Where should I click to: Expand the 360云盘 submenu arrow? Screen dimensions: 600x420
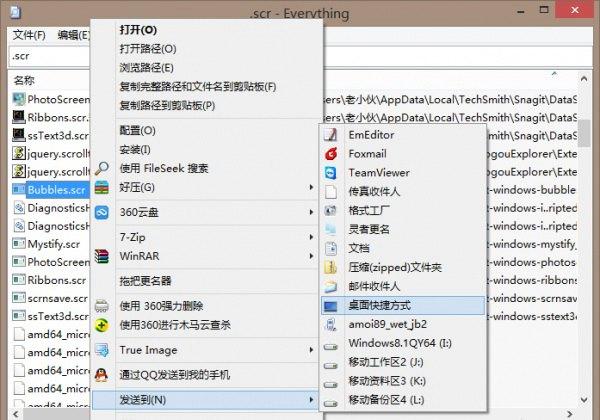click(311, 212)
